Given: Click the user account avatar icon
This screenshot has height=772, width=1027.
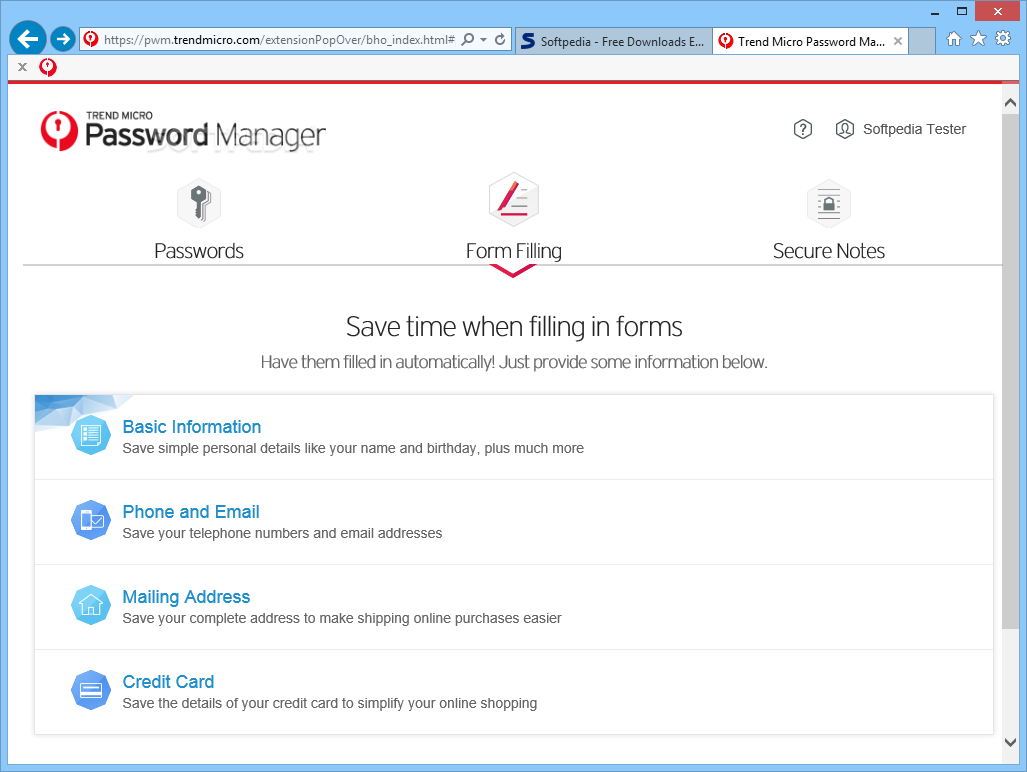Looking at the screenshot, I should 844,129.
